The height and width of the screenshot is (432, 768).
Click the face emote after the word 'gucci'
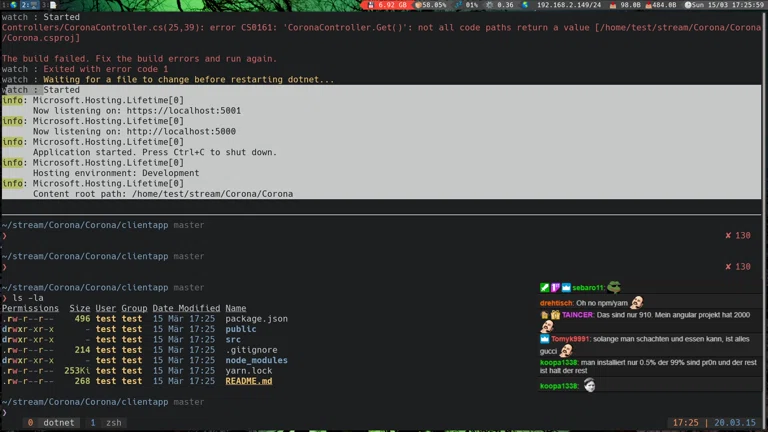pyautogui.click(x=566, y=351)
